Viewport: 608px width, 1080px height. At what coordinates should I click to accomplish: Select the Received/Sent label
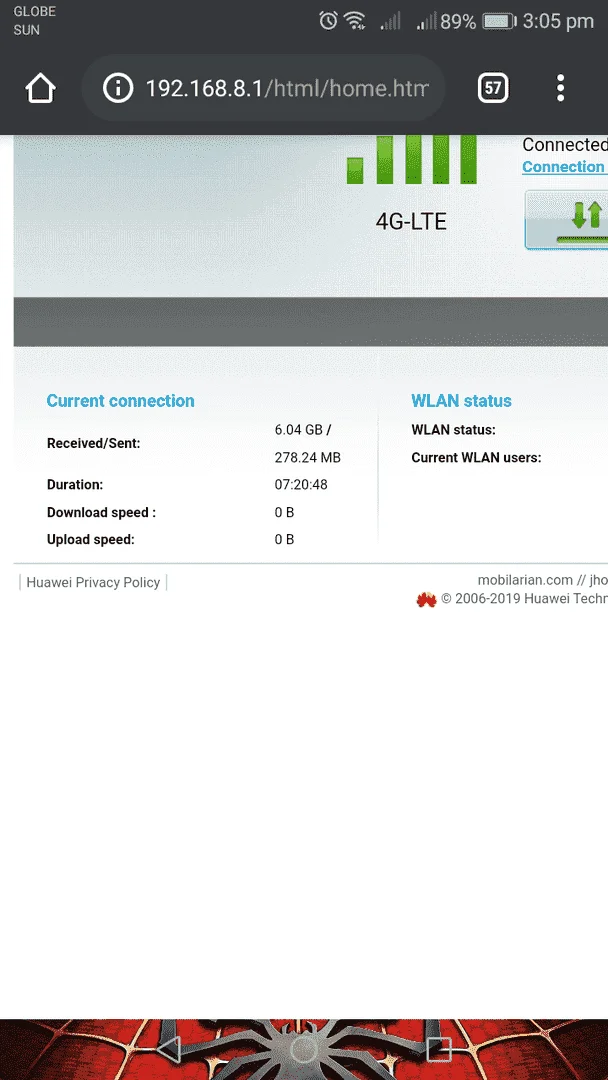94,444
